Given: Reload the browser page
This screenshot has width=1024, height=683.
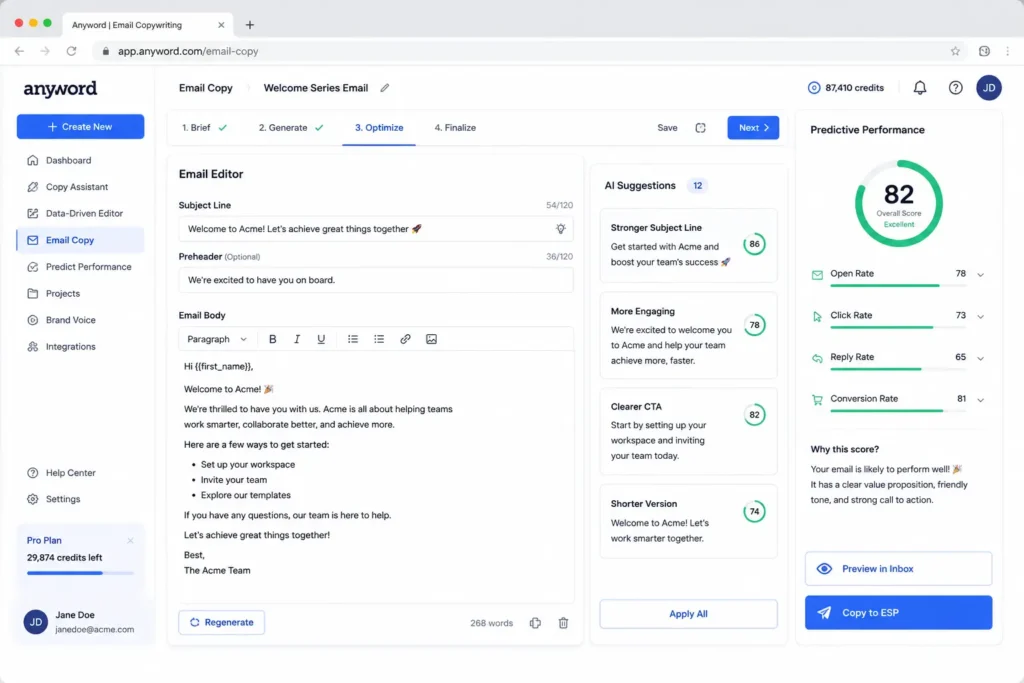Looking at the screenshot, I should 71,51.
